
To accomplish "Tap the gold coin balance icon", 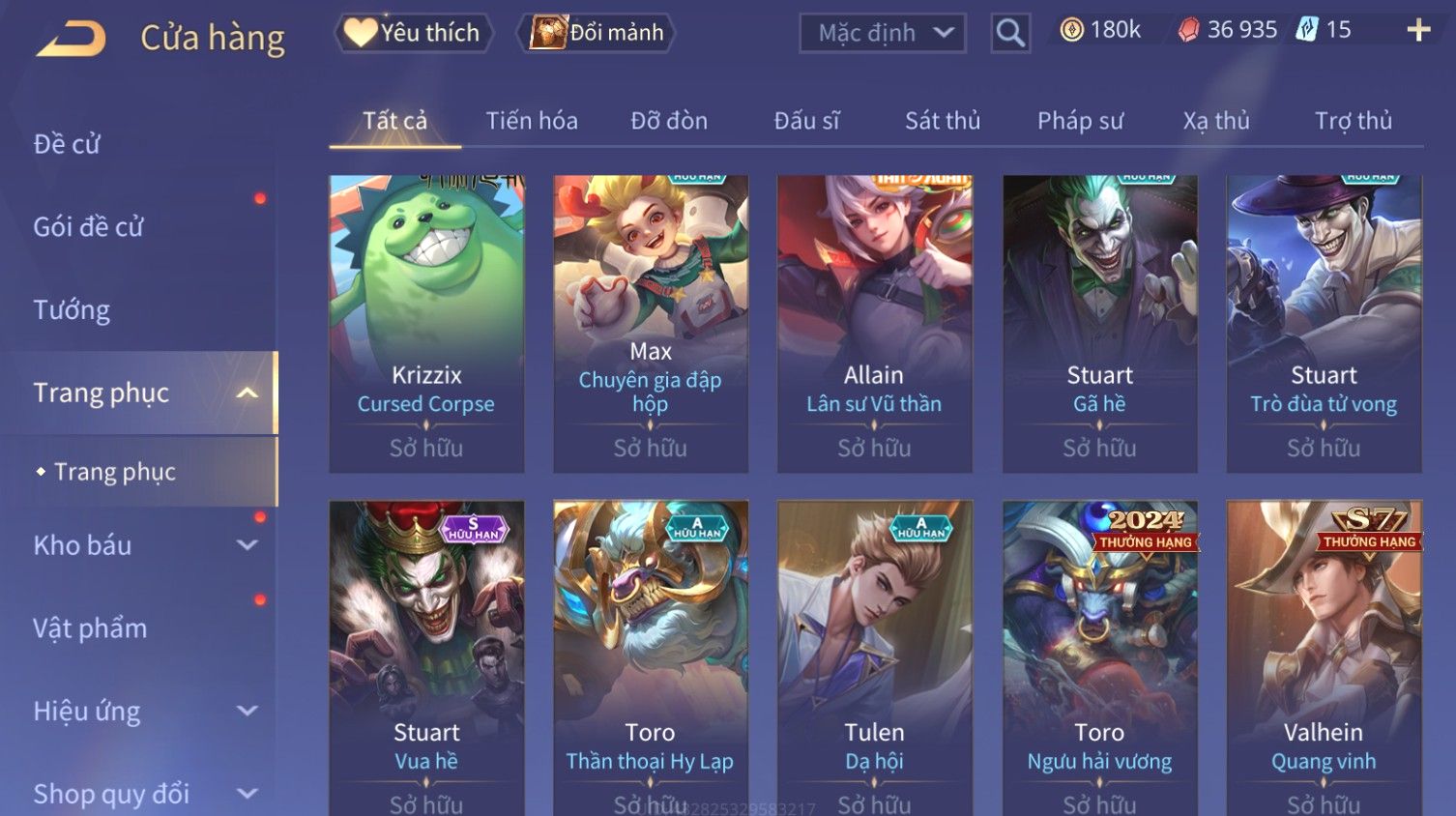I will tap(1071, 30).
